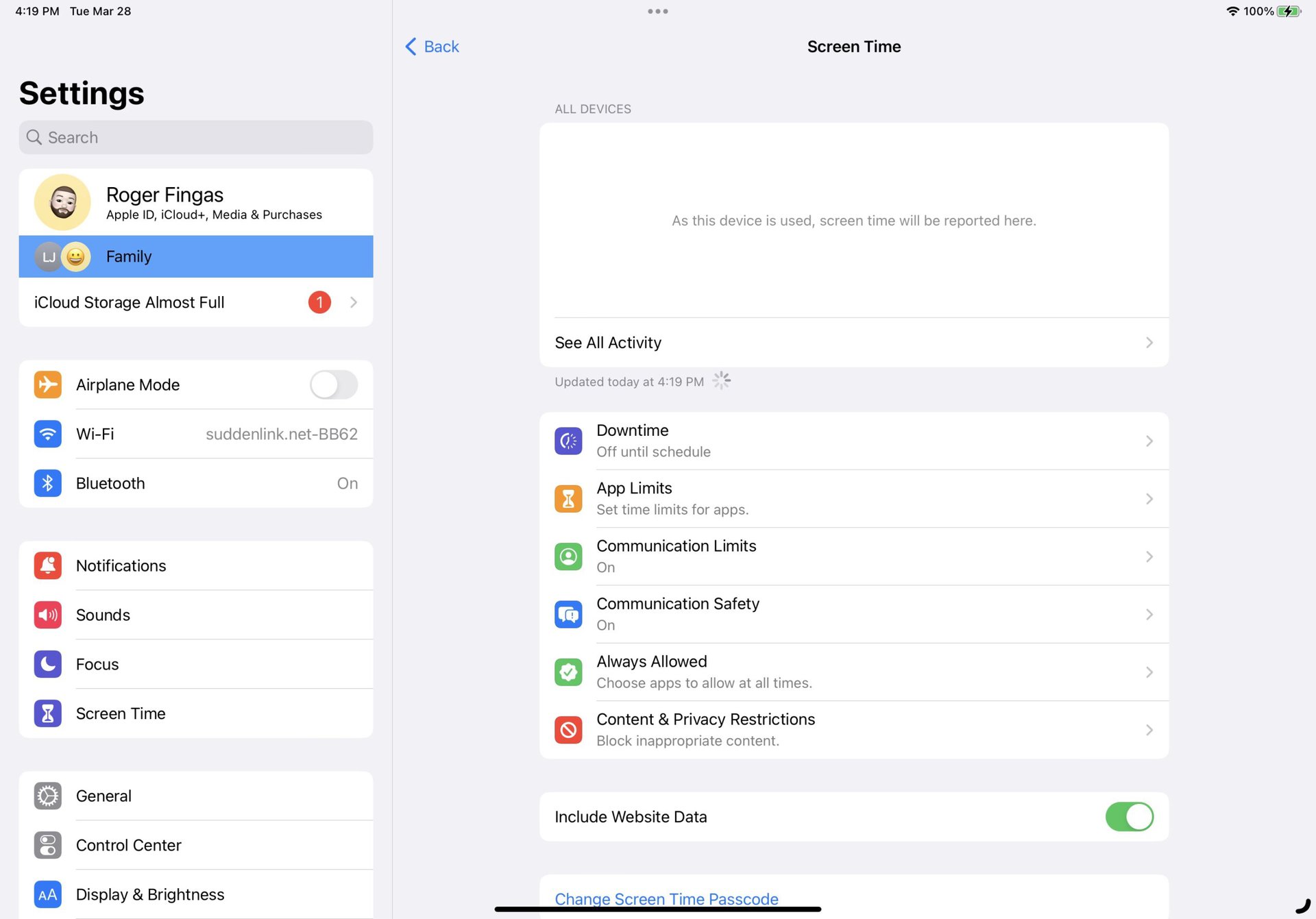The image size is (1316, 919).
Task: Open General settings in sidebar
Action: pos(103,796)
